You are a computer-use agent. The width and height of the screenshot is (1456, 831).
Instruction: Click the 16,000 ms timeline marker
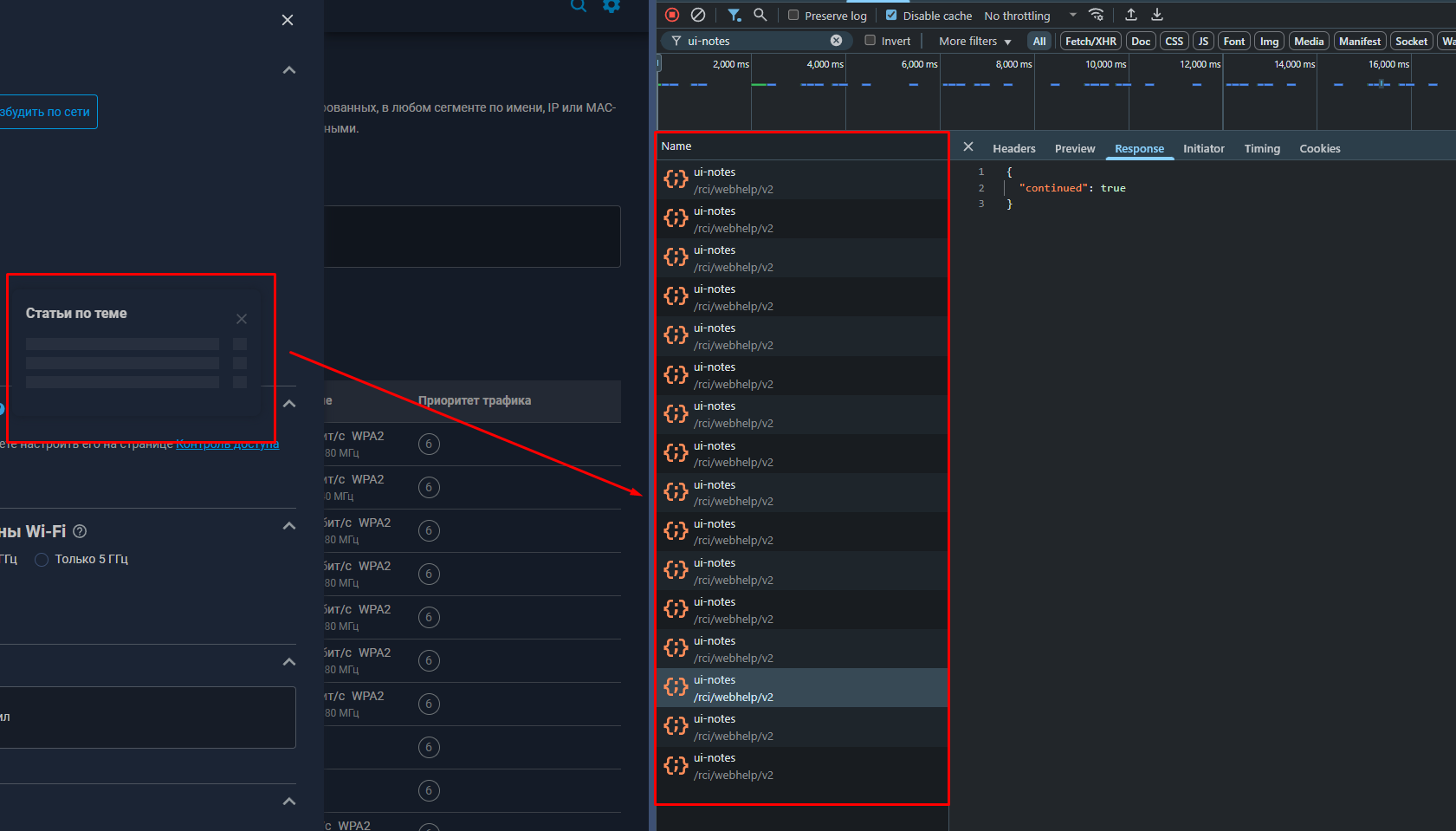pyautogui.click(x=1388, y=64)
